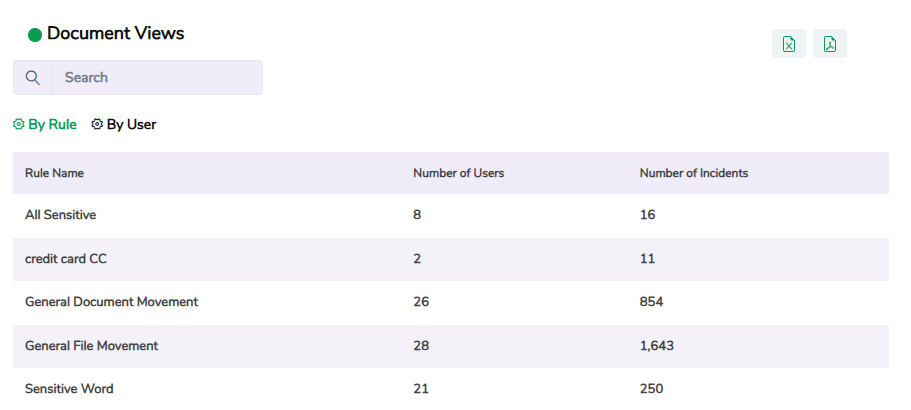Export table to Excel file
The height and width of the screenshot is (410, 911).
coord(789,44)
